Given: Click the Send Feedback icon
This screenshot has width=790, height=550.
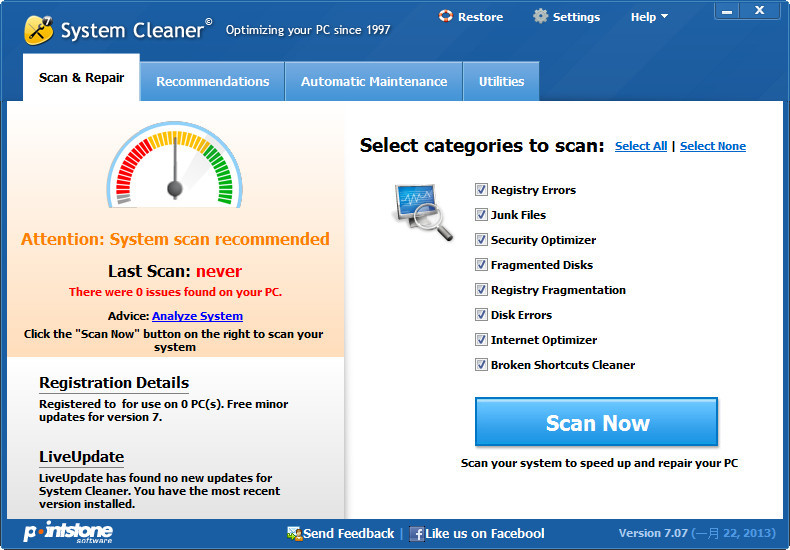Looking at the screenshot, I should point(294,533).
